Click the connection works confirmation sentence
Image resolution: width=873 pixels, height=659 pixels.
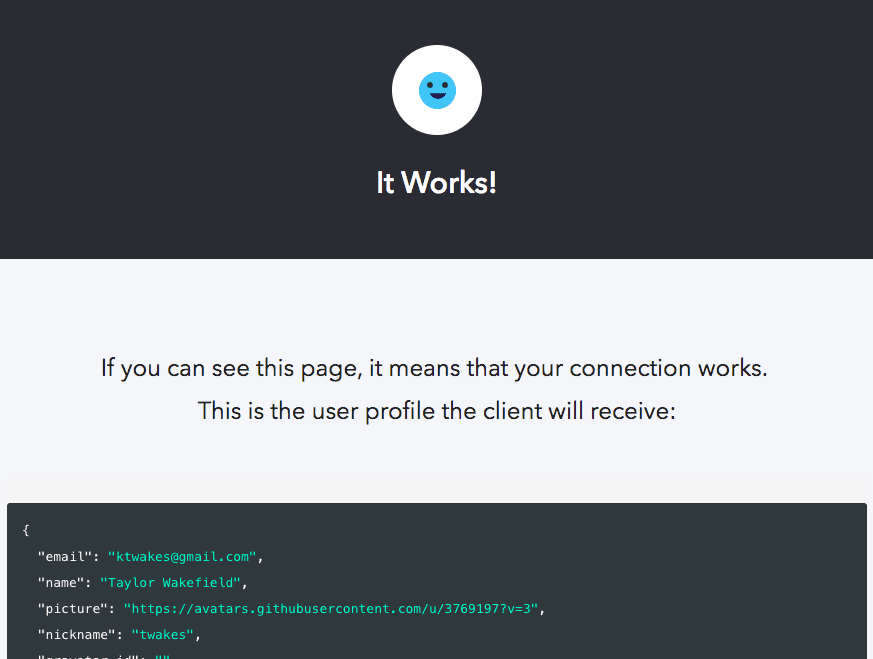(437, 368)
